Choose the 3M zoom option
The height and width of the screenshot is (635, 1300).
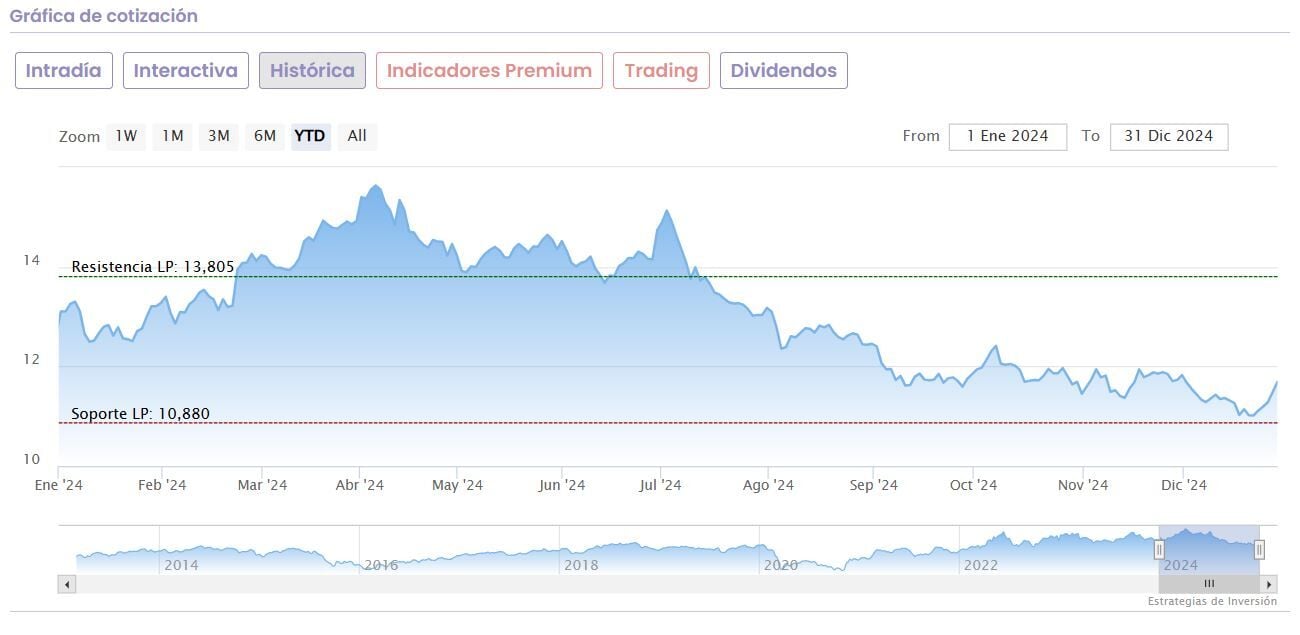(x=219, y=136)
